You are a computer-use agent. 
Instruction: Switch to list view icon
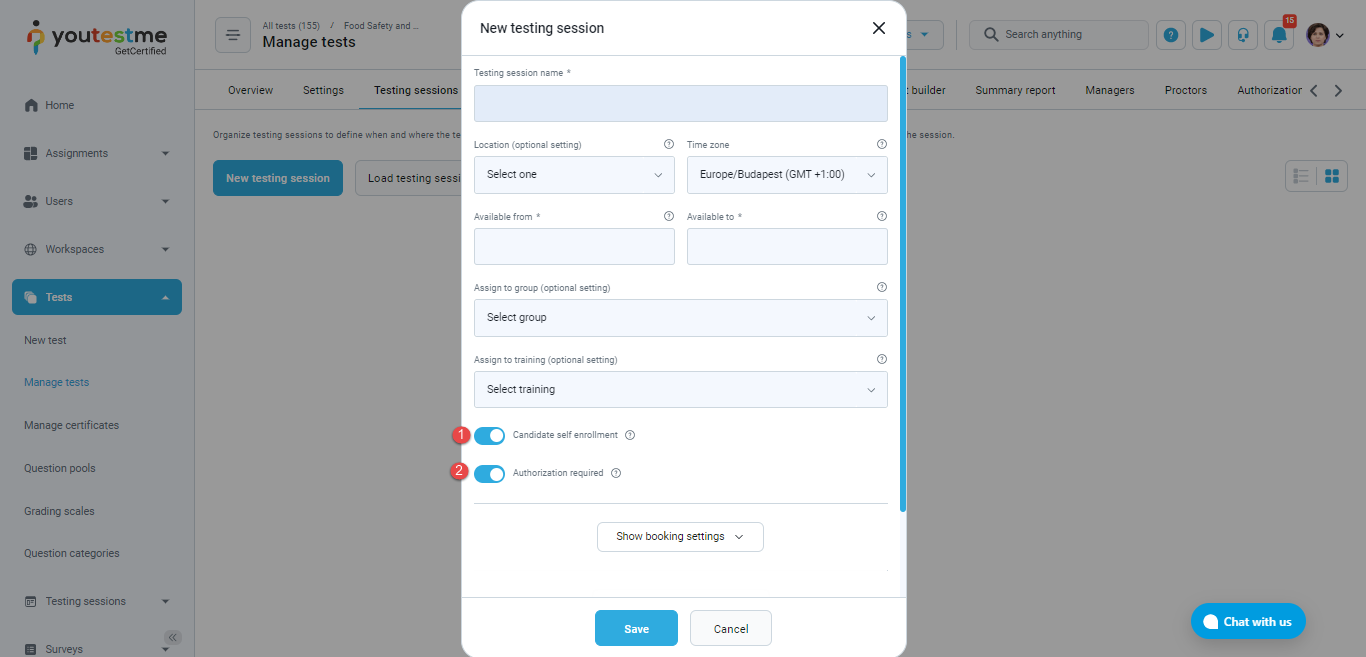(x=1301, y=176)
